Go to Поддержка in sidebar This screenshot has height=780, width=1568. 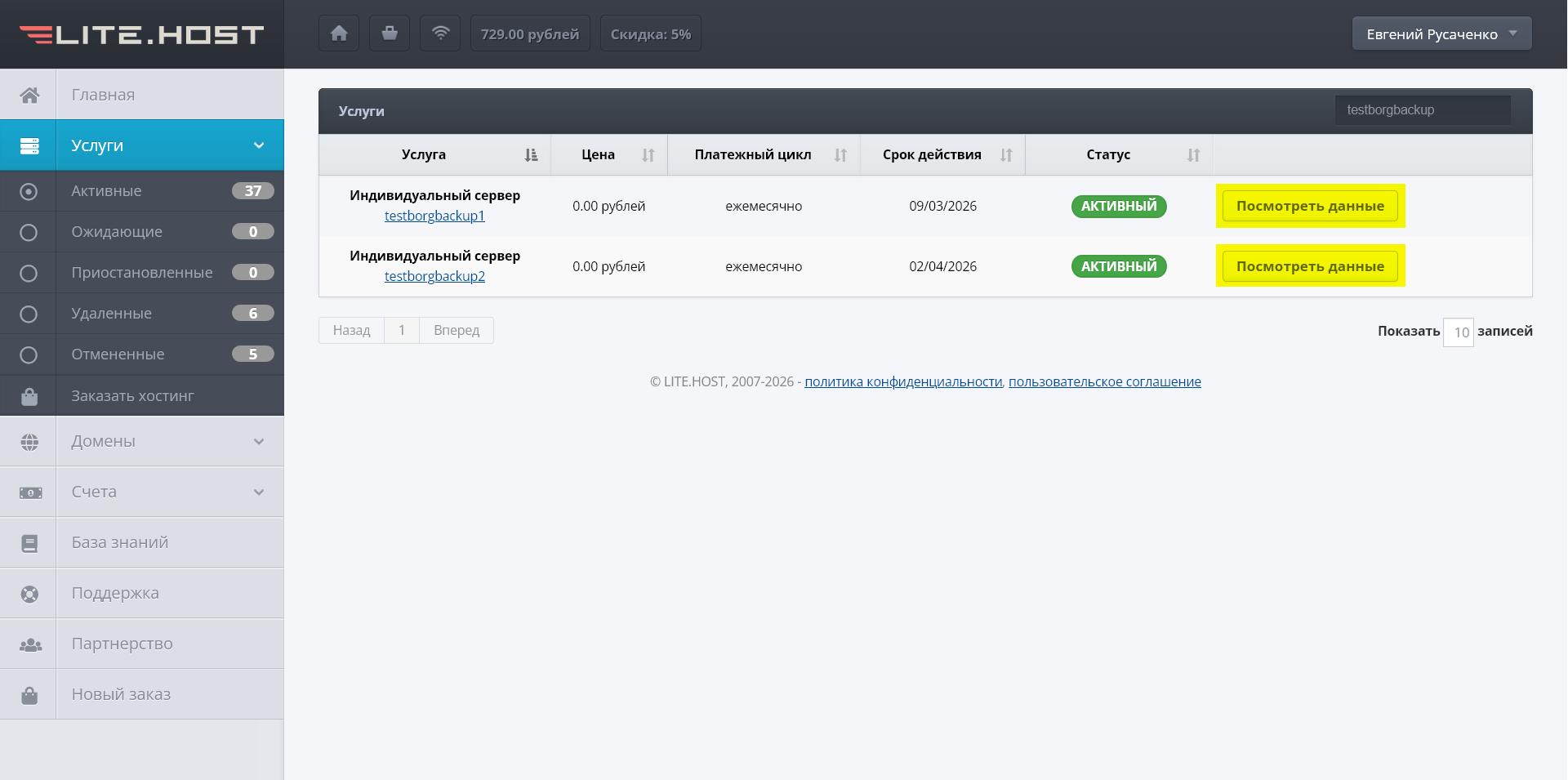click(x=115, y=593)
